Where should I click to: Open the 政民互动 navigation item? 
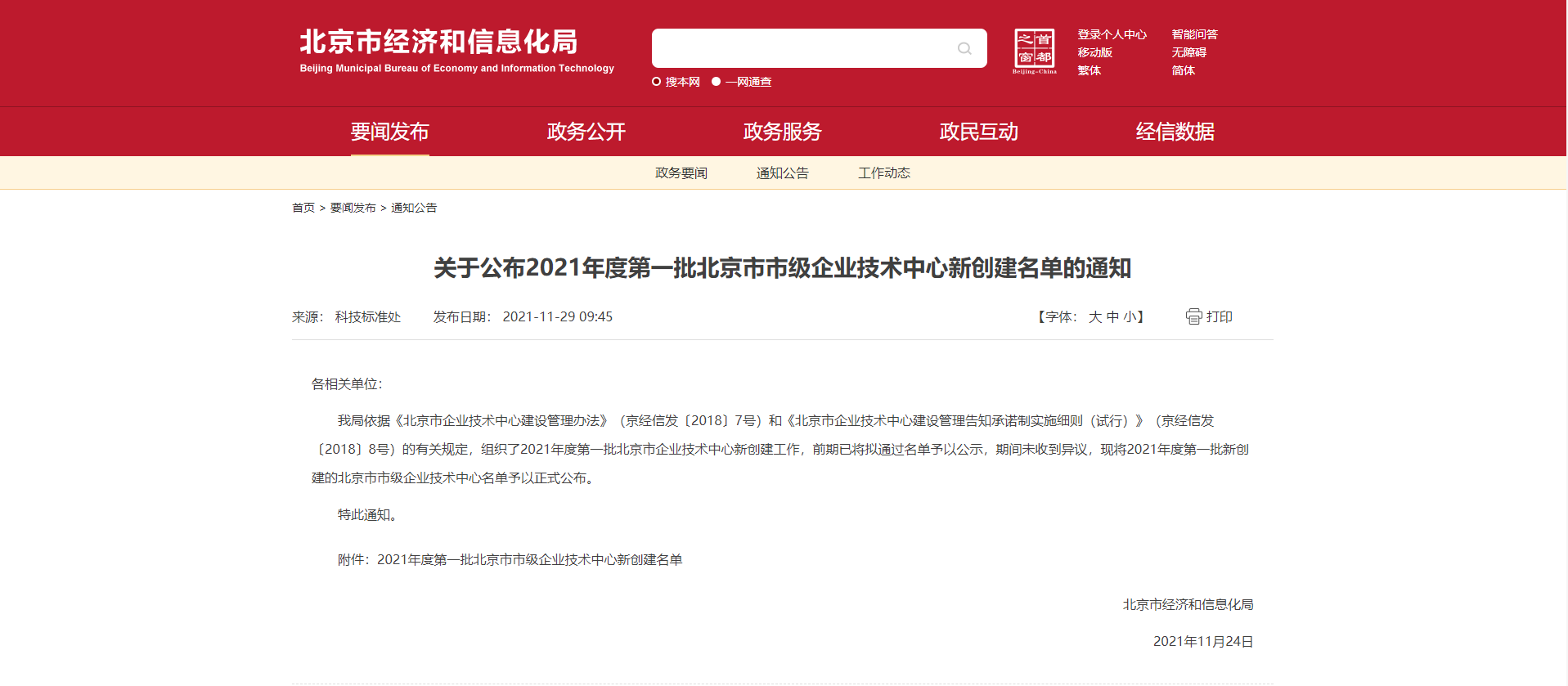(978, 132)
